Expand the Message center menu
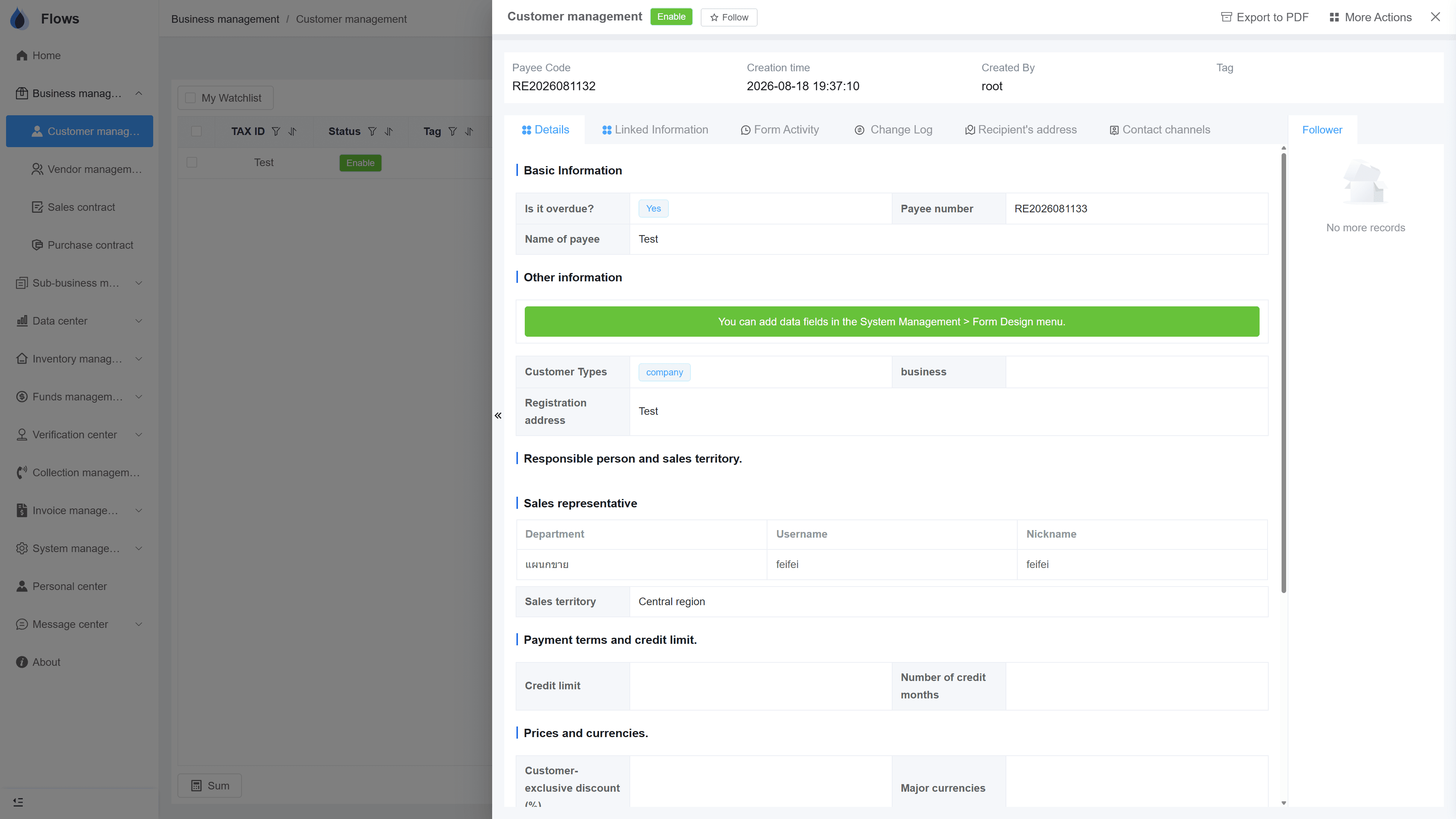 tap(138, 624)
